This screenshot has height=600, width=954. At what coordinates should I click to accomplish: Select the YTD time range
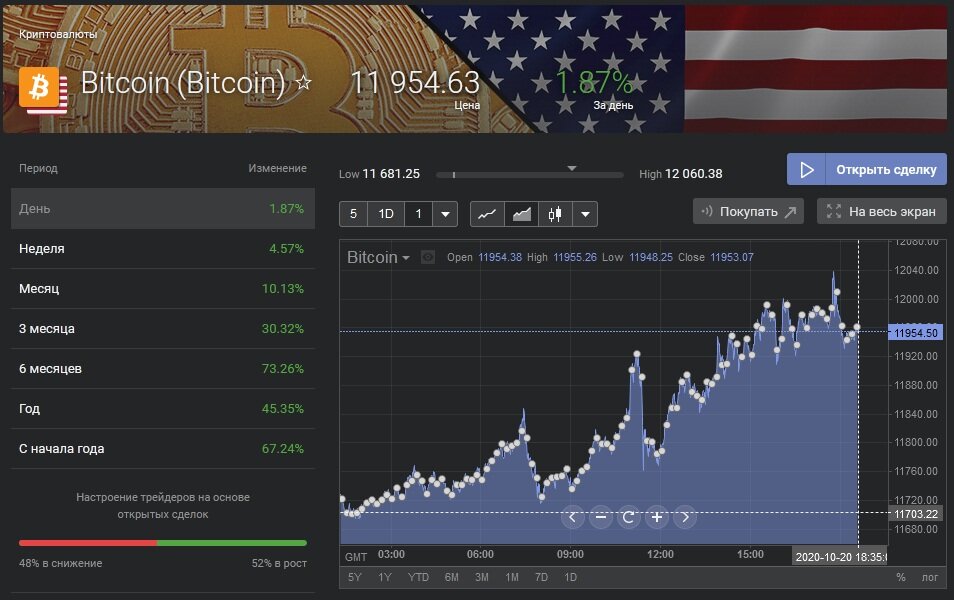click(x=418, y=577)
